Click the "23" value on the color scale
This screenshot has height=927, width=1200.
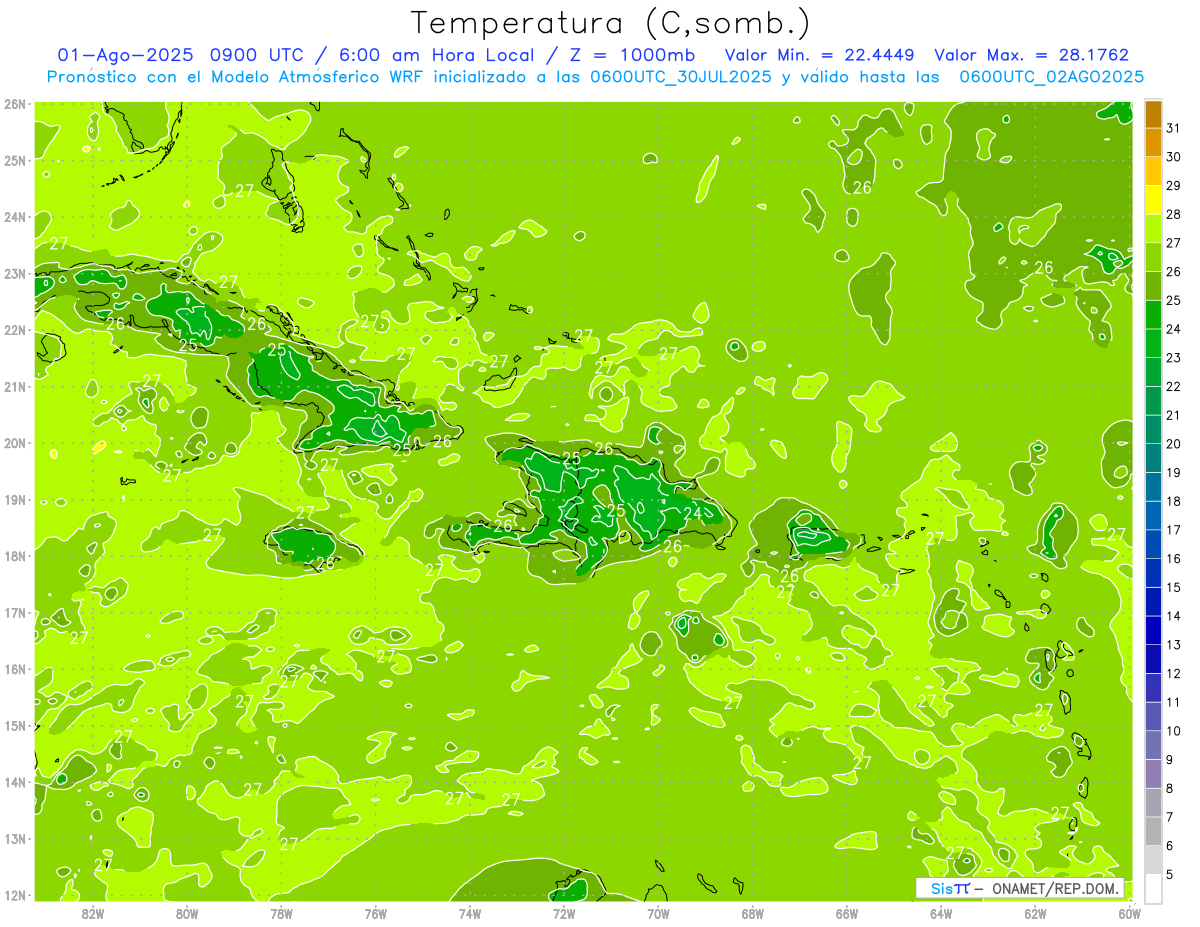click(1173, 358)
